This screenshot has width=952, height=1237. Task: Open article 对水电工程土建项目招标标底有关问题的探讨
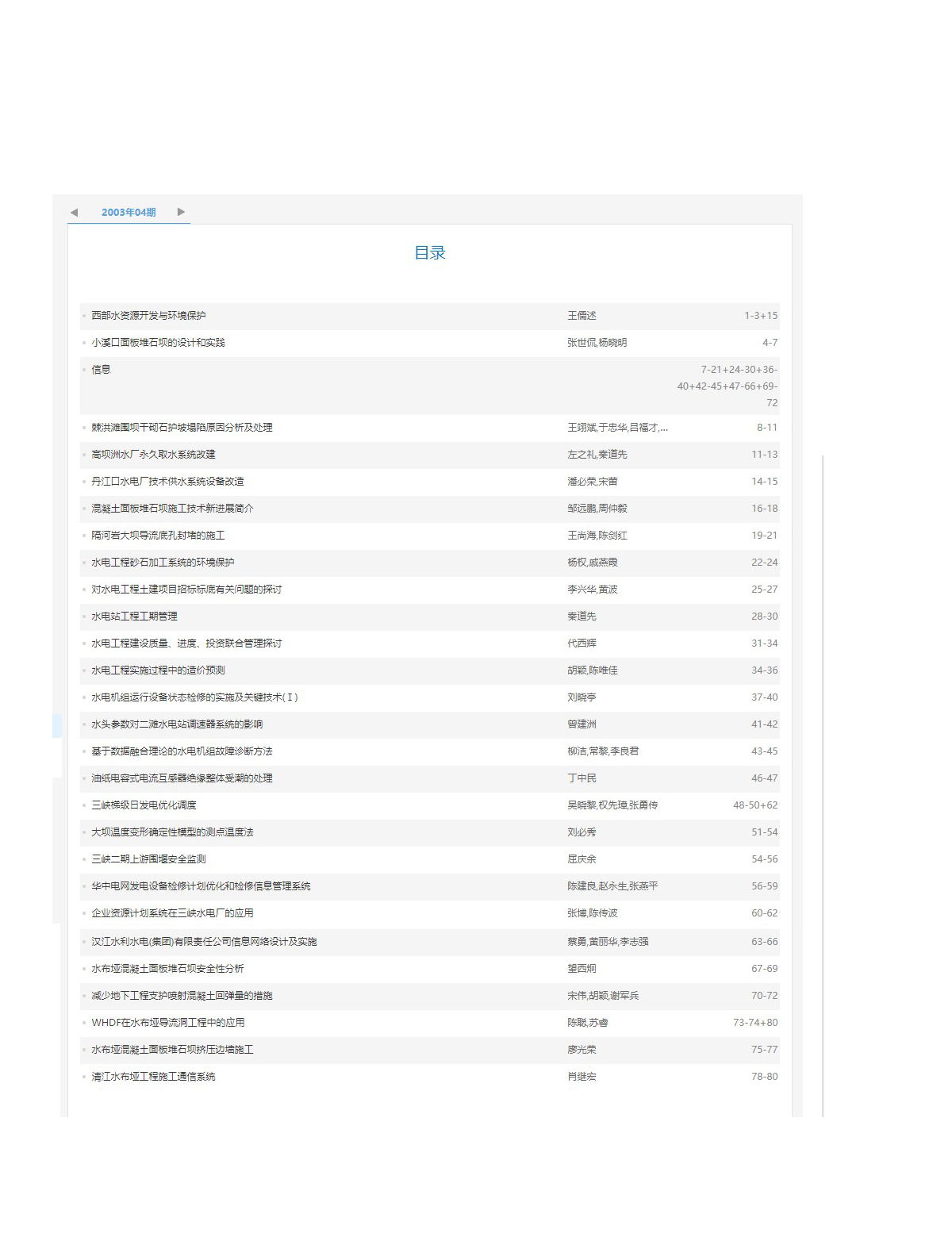[x=186, y=590]
